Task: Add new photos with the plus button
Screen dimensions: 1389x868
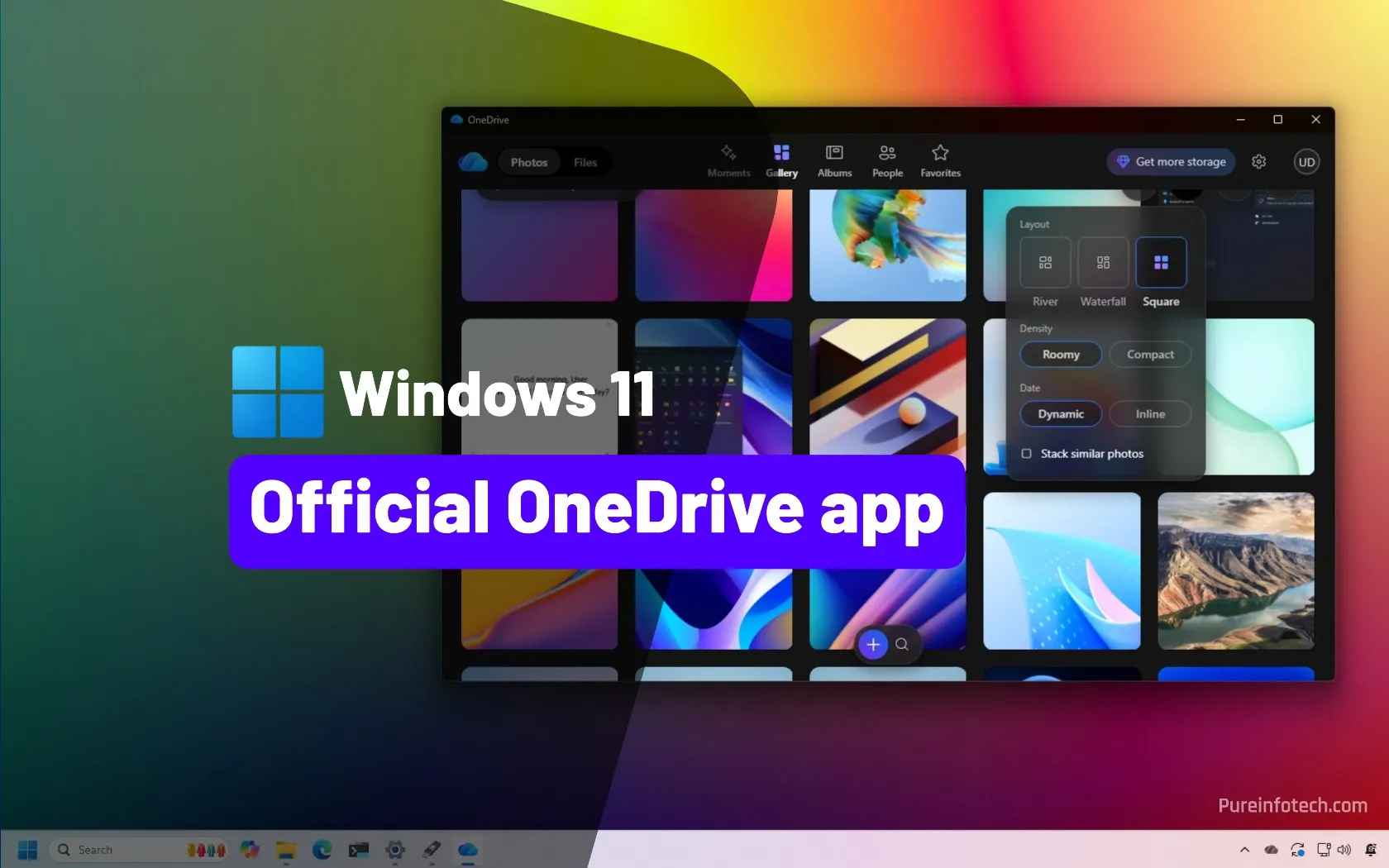Action: [873, 644]
